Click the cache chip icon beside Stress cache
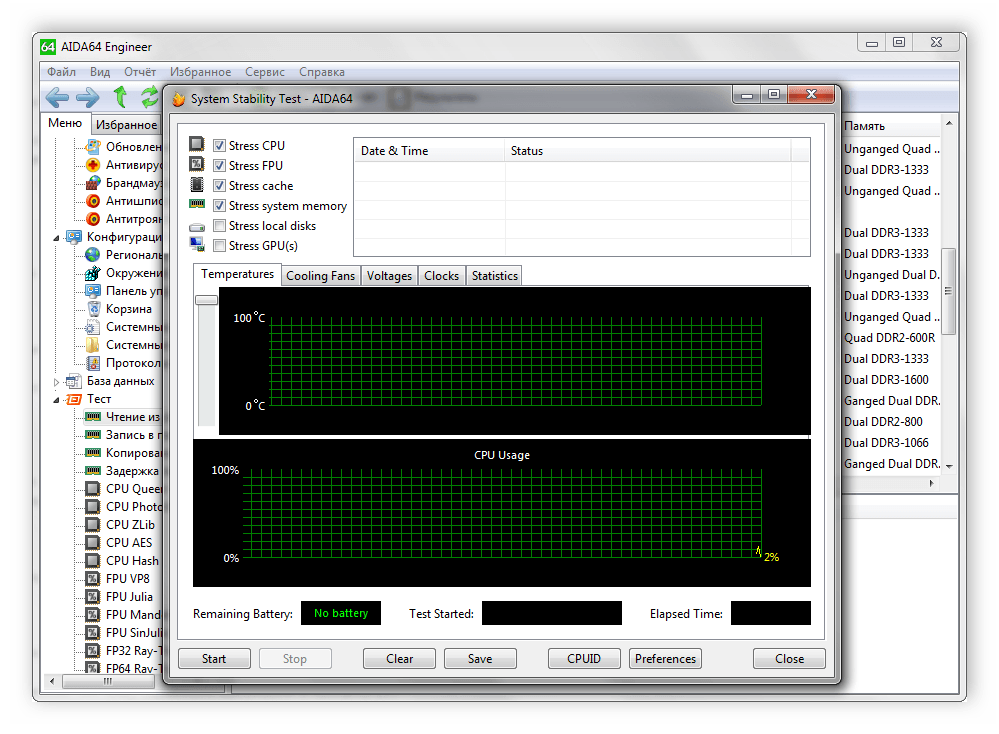 (197, 185)
